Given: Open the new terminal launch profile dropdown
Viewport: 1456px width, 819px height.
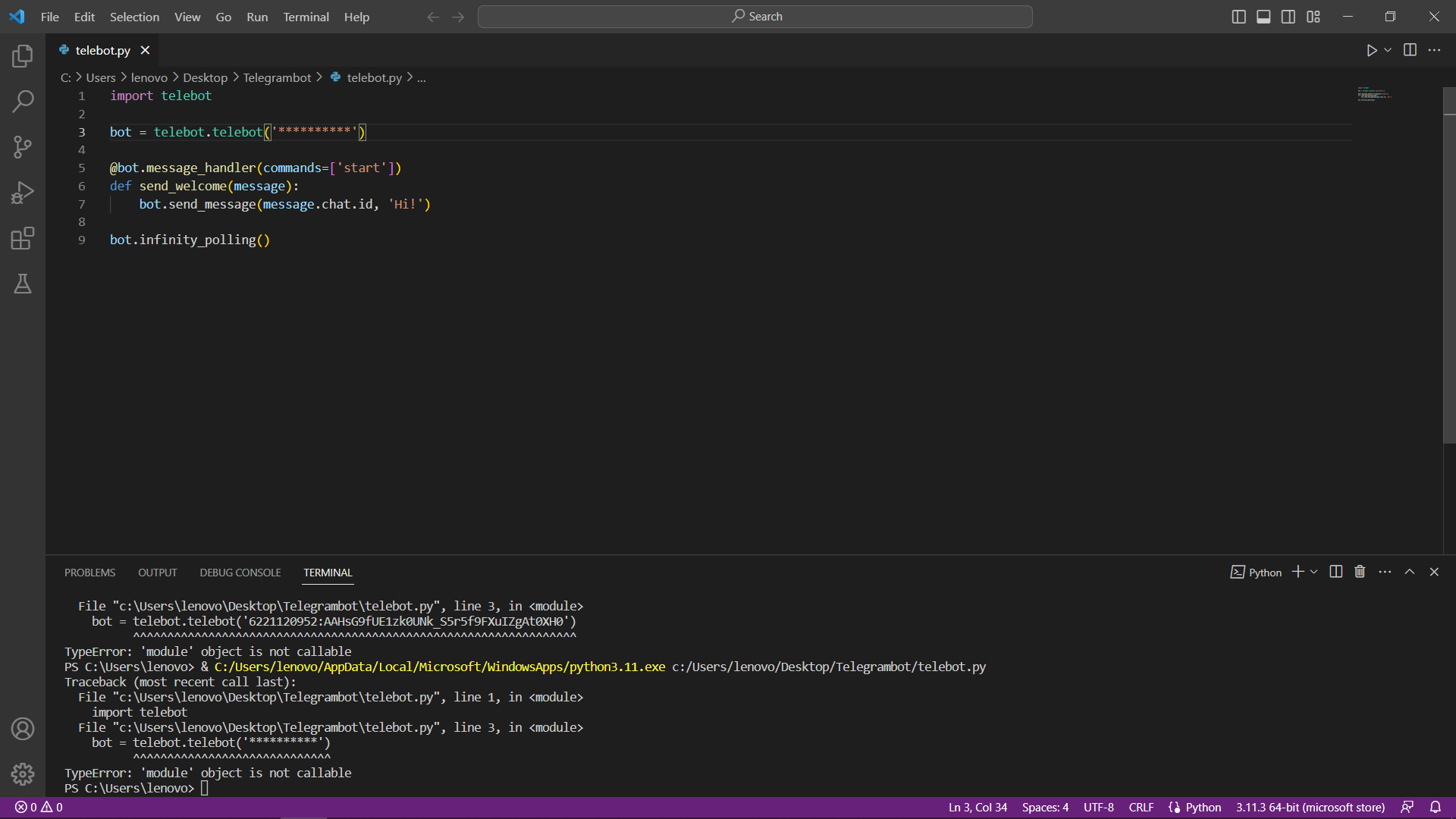Looking at the screenshot, I should (x=1314, y=572).
